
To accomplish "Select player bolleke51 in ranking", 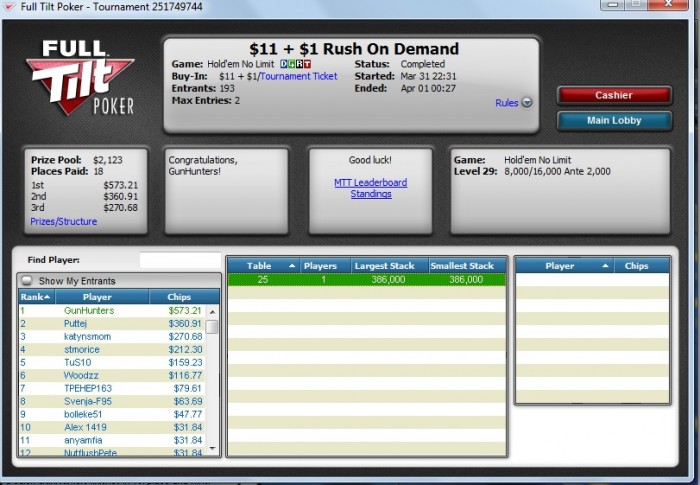I will [x=112, y=414].
